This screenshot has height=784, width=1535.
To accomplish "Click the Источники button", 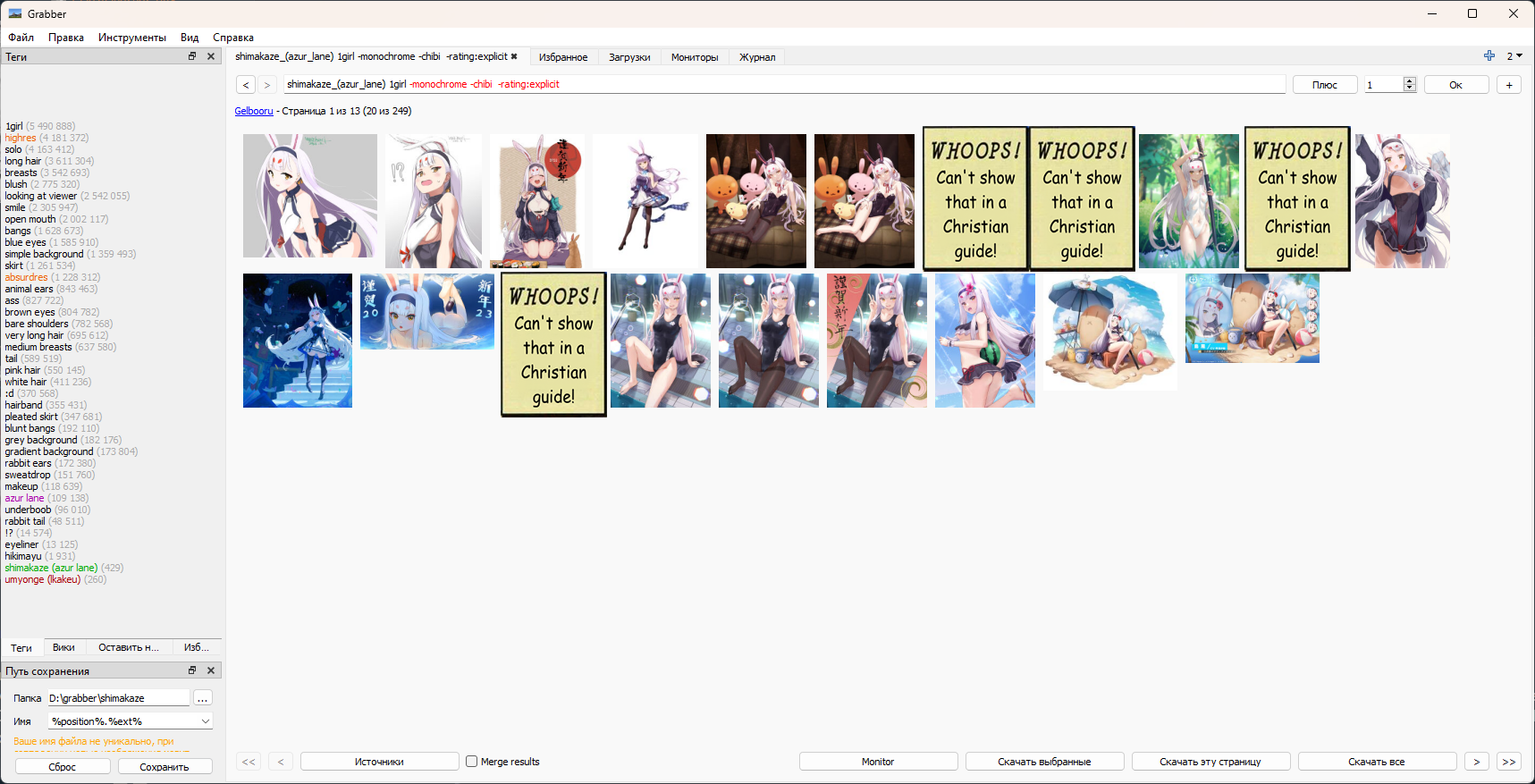I will coord(379,762).
